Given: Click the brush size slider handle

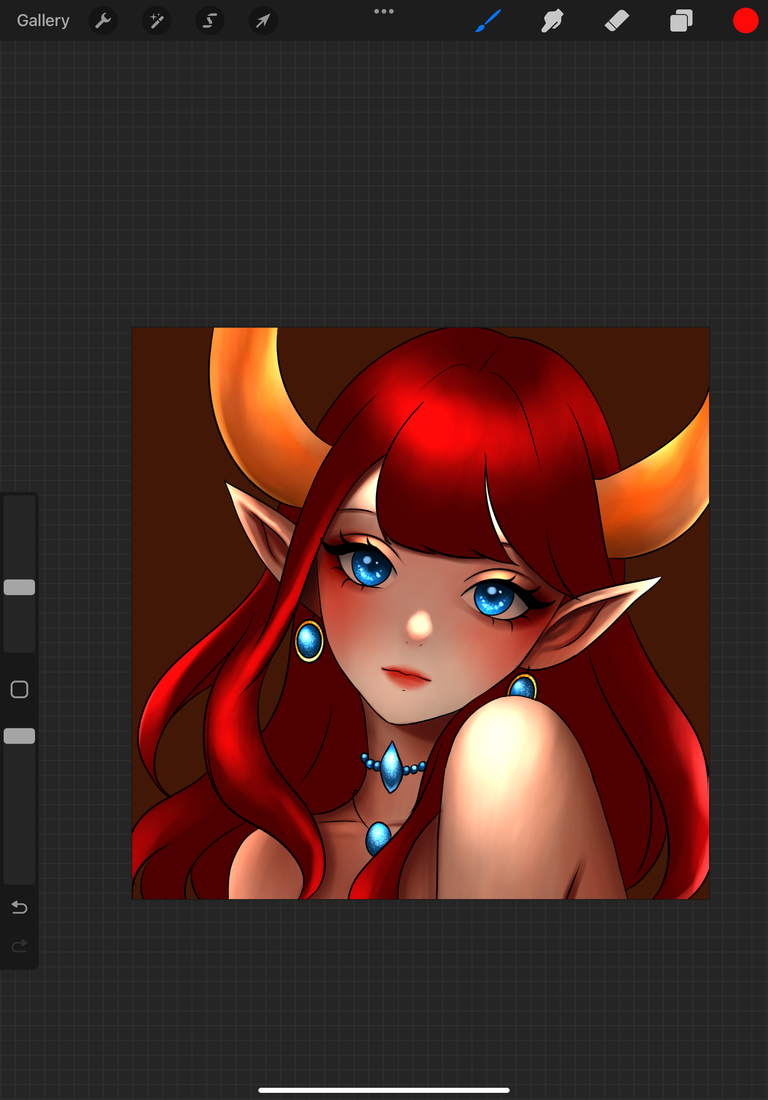Looking at the screenshot, I should tap(20, 587).
